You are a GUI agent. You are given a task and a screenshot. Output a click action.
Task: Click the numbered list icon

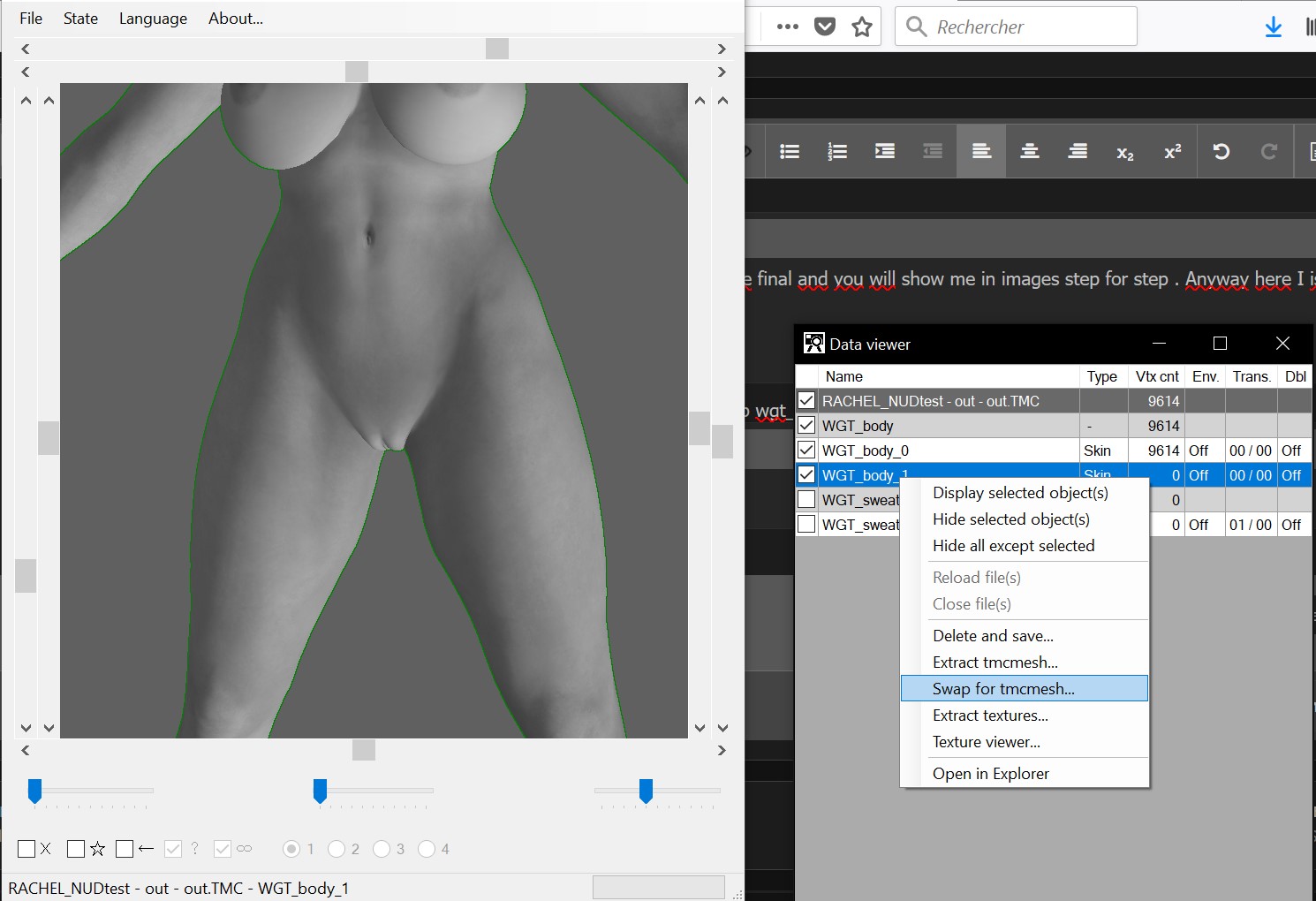pyautogui.click(x=837, y=152)
